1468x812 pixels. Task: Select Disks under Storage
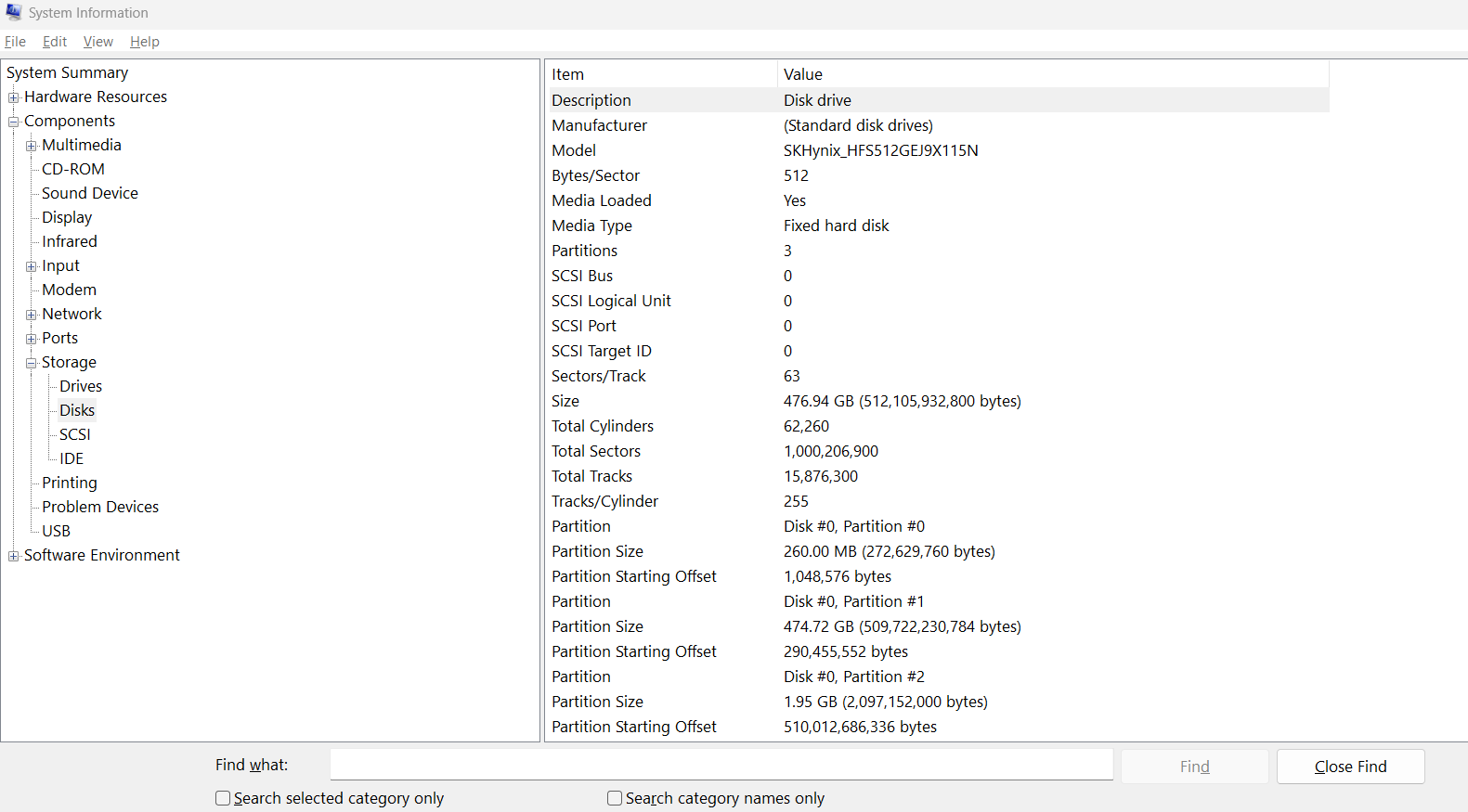coord(77,410)
